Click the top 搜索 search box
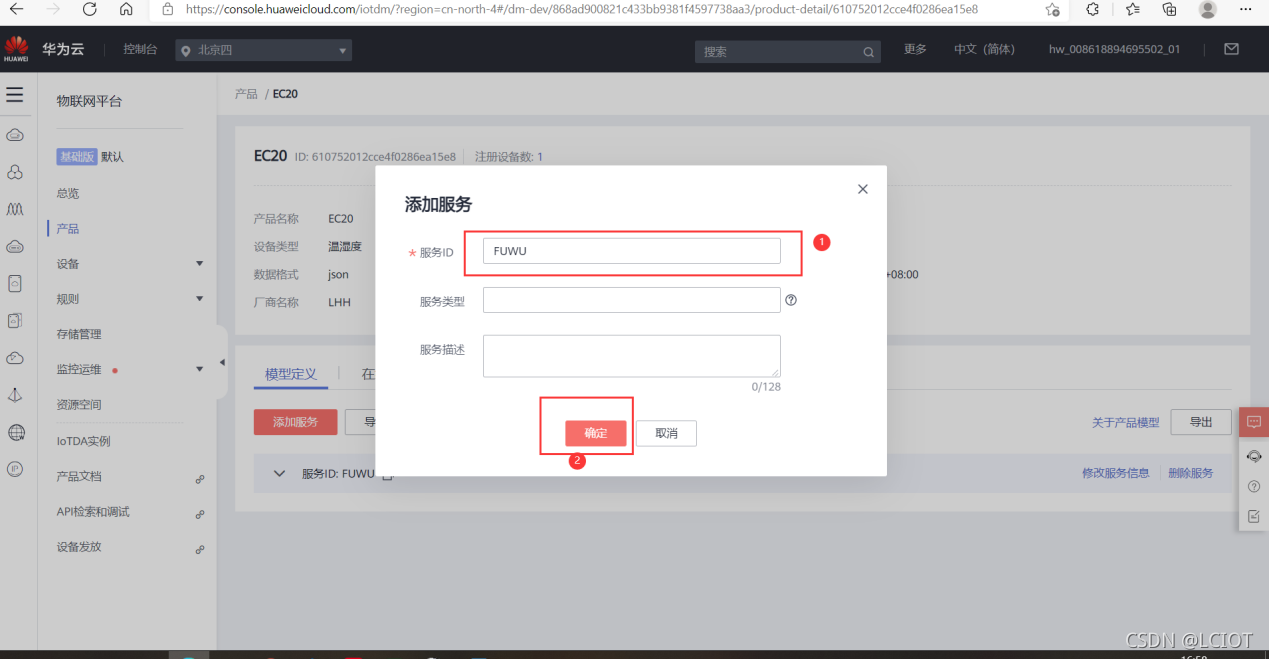The width and height of the screenshot is (1269, 659). (x=788, y=51)
